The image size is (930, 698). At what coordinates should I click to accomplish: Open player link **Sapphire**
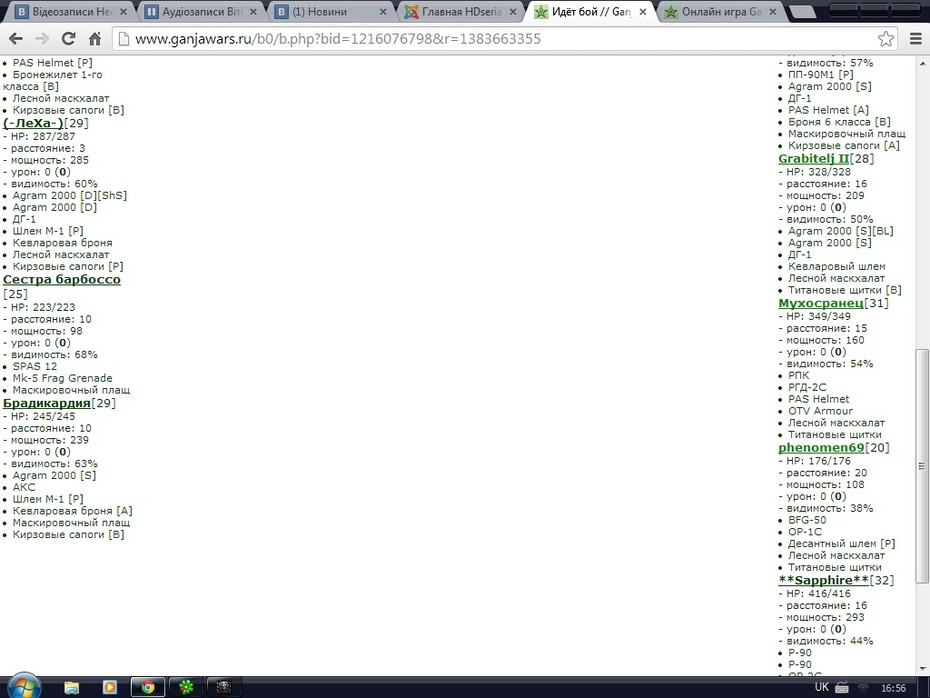pyautogui.click(x=824, y=581)
